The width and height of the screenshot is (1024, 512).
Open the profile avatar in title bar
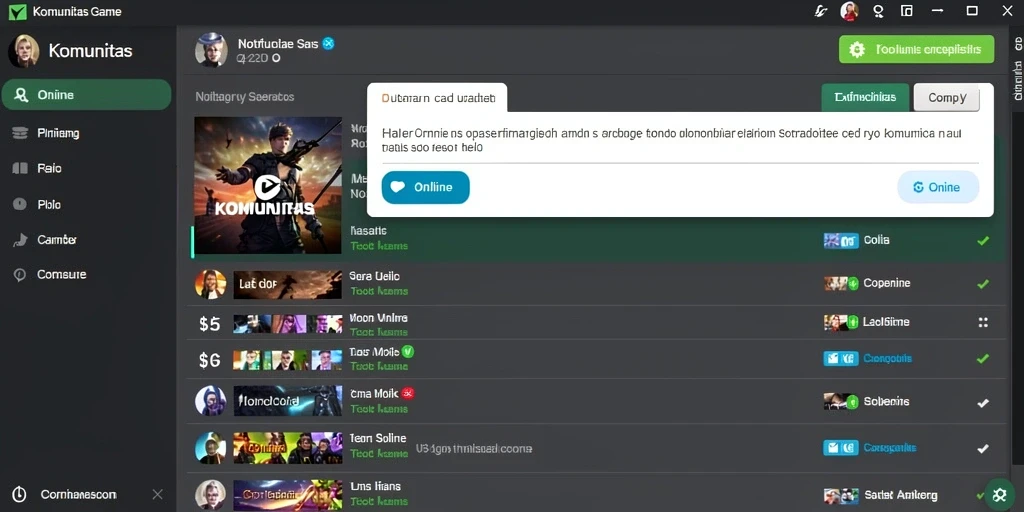click(849, 10)
